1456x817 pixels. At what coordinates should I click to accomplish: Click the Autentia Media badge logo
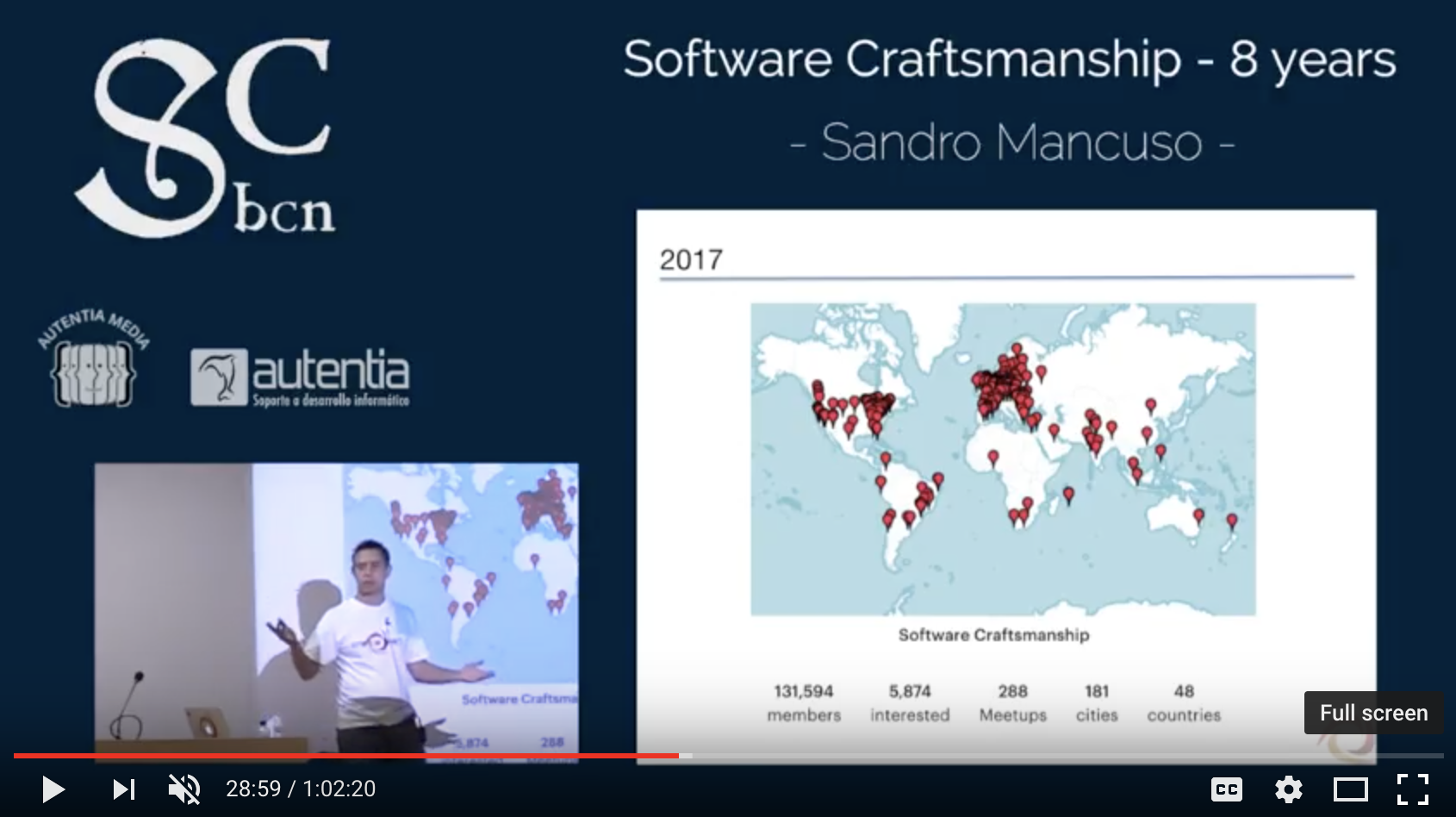click(94, 359)
